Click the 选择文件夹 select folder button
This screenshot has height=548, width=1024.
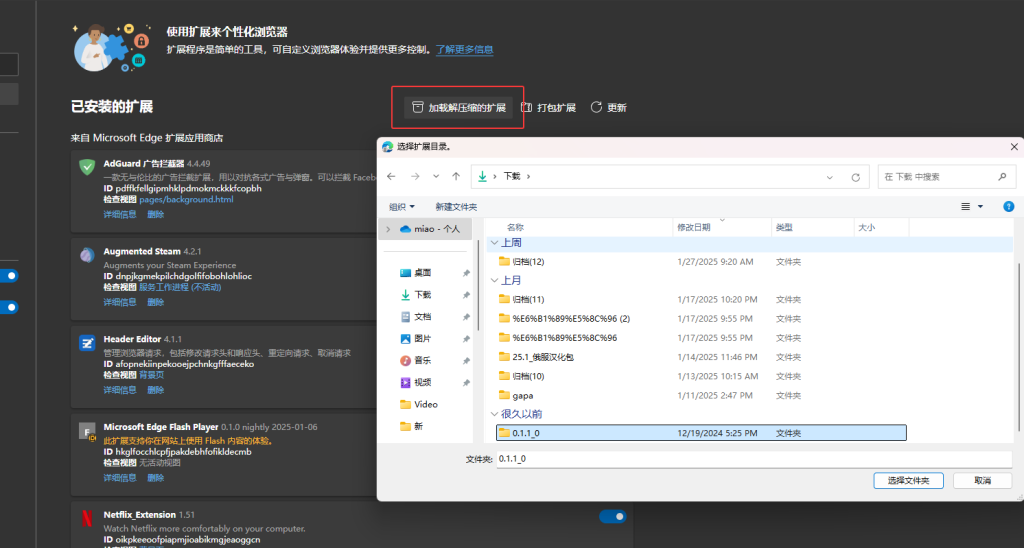[908, 481]
